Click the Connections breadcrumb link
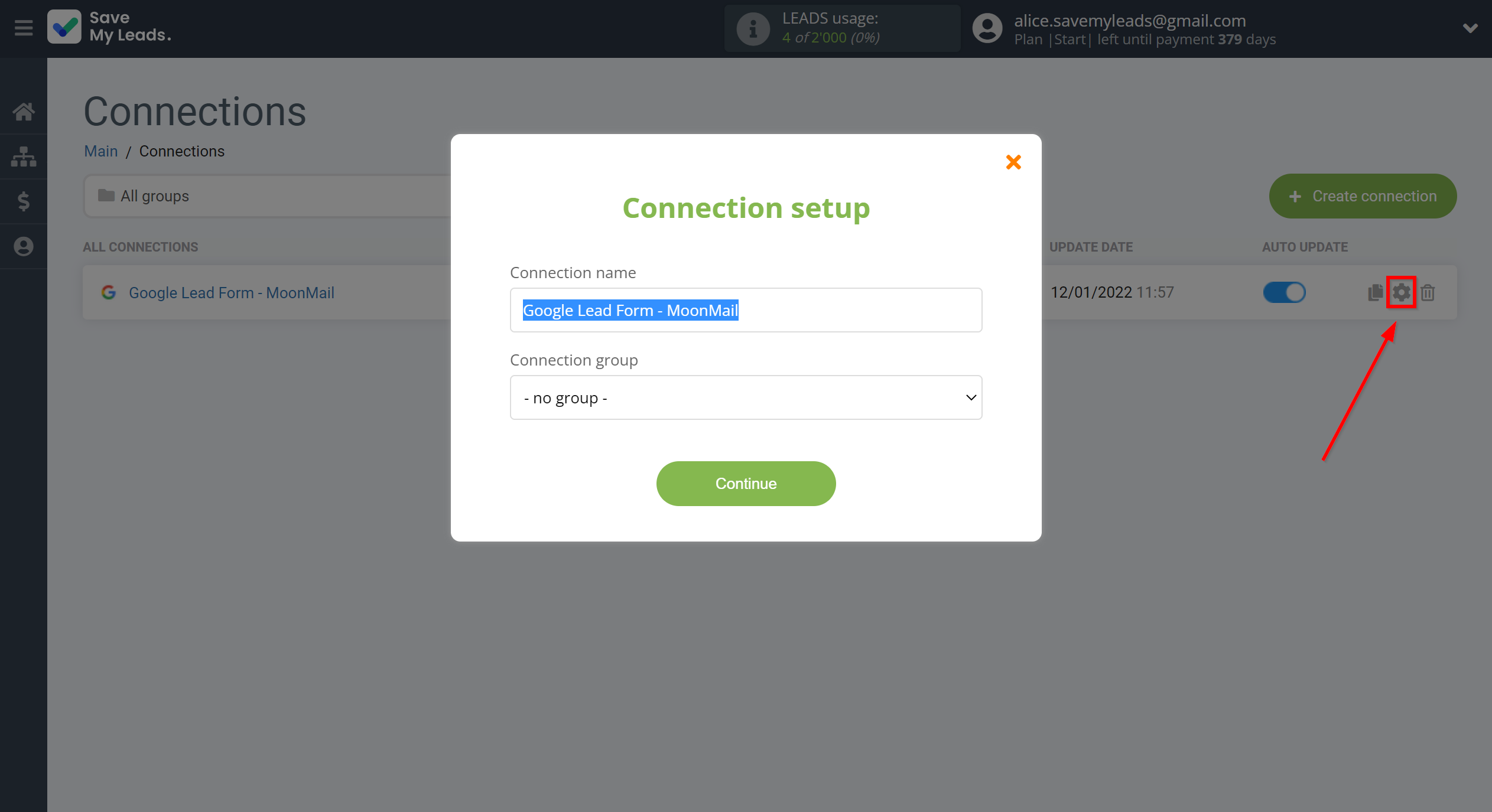This screenshot has width=1492, height=812. (x=181, y=151)
